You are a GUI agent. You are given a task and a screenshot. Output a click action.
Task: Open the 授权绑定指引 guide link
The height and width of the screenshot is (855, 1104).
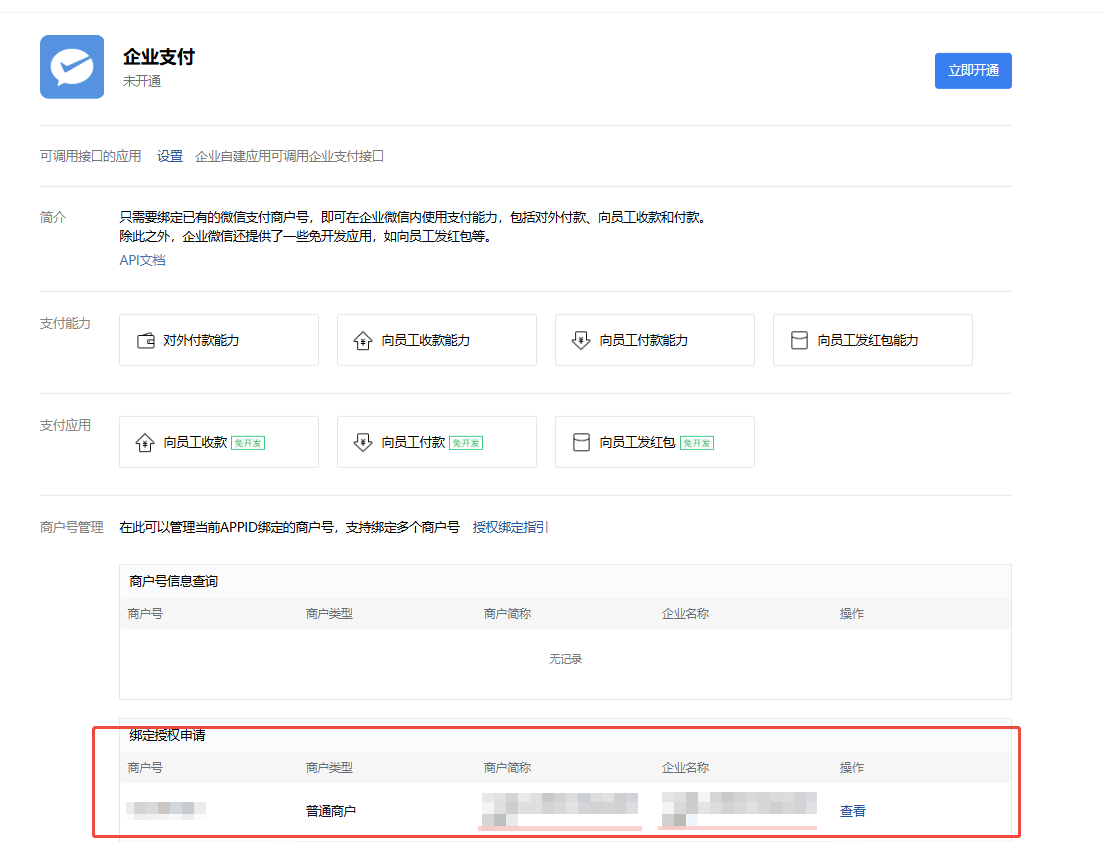510,527
